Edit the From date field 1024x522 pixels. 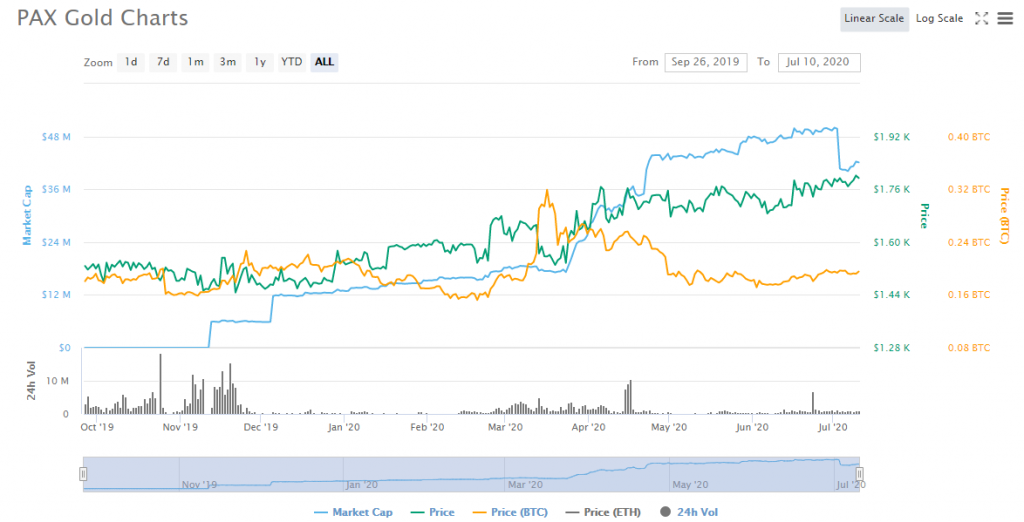(x=705, y=62)
